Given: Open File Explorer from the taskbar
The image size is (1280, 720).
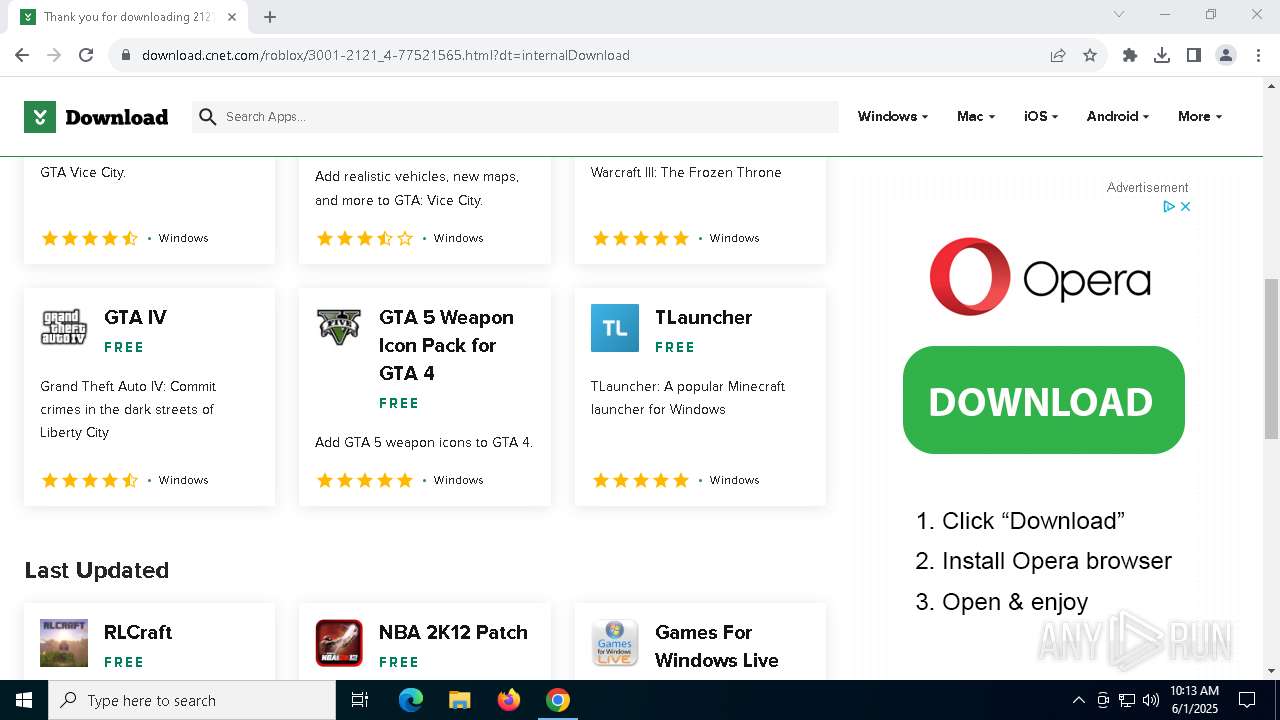Looking at the screenshot, I should click(x=459, y=700).
